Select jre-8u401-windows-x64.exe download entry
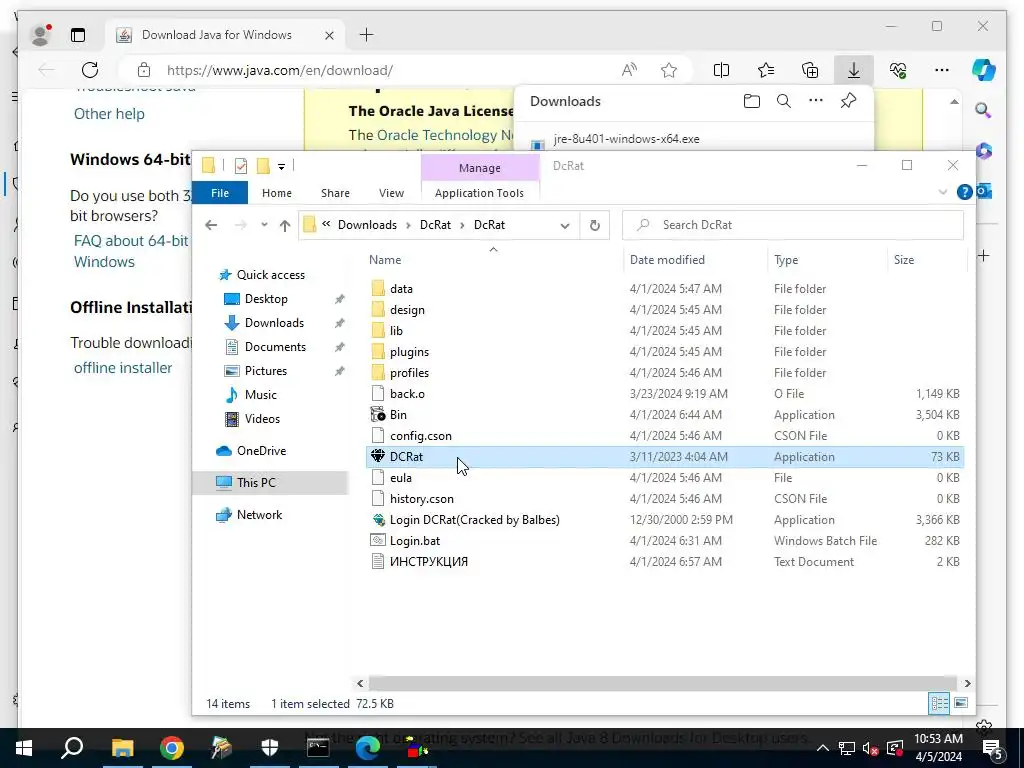Image resolution: width=1024 pixels, height=768 pixels. [626, 139]
